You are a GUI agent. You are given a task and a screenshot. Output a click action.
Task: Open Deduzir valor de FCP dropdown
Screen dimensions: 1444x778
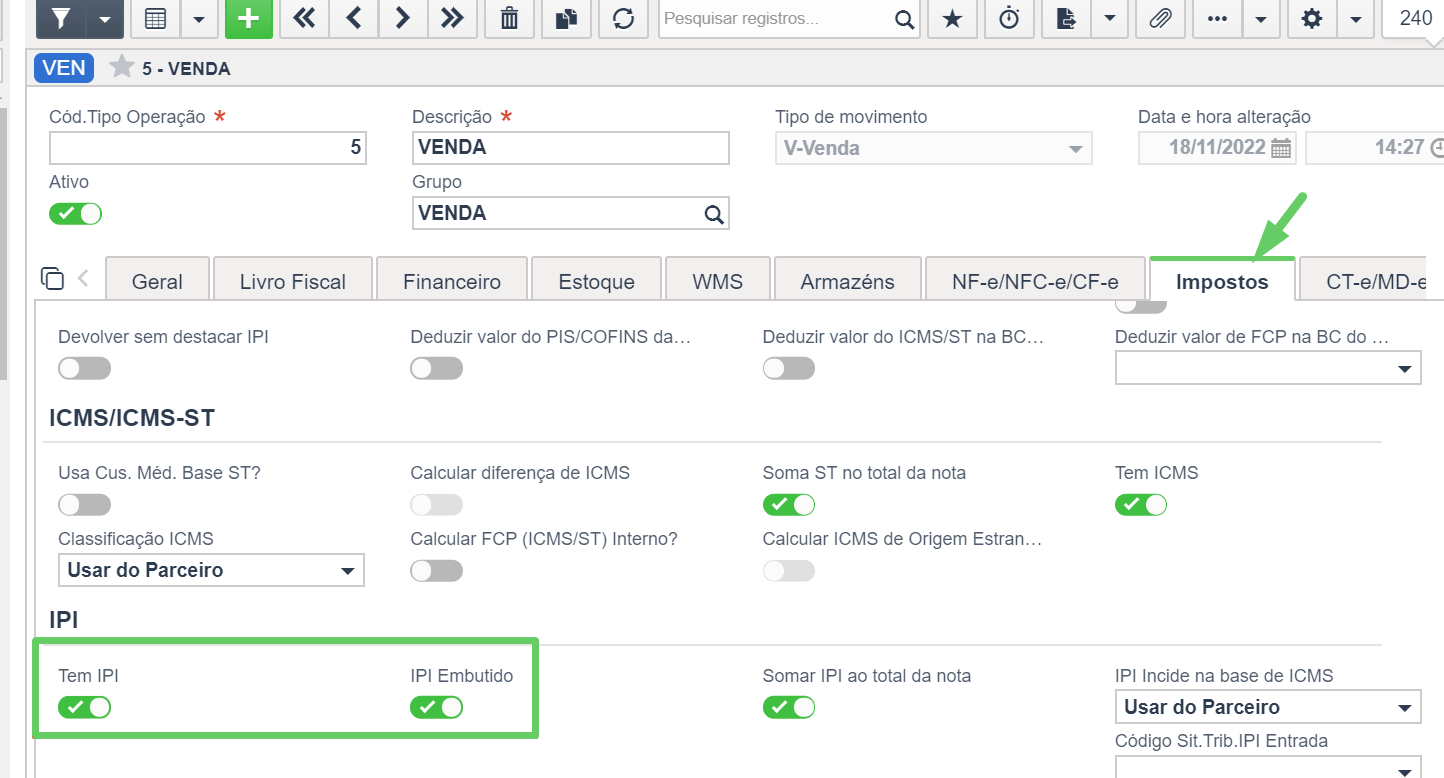pyautogui.click(x=1268, y=368)
